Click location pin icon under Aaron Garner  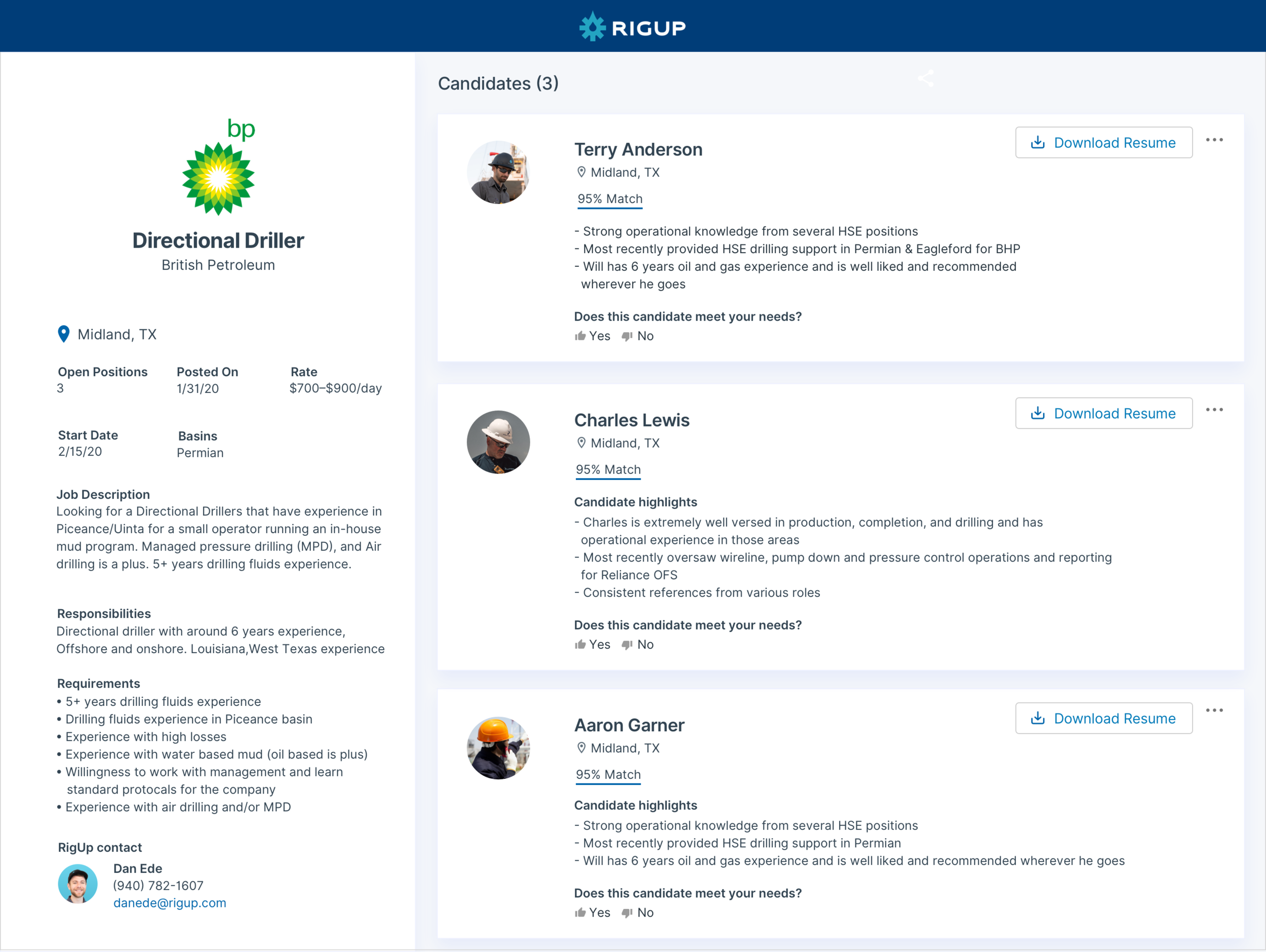click(x=581, y=747)
